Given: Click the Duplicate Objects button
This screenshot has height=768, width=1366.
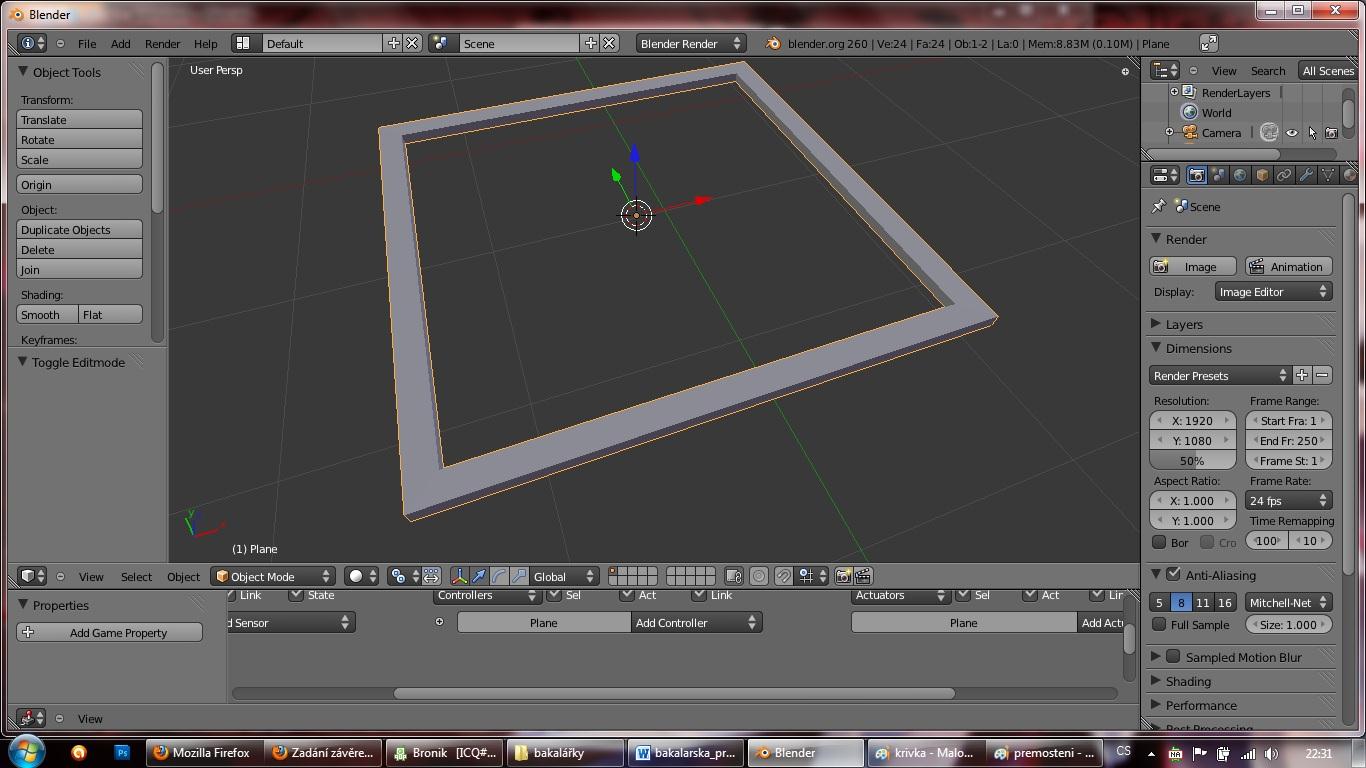Looking at the screenshot, I should coord(80,229).
